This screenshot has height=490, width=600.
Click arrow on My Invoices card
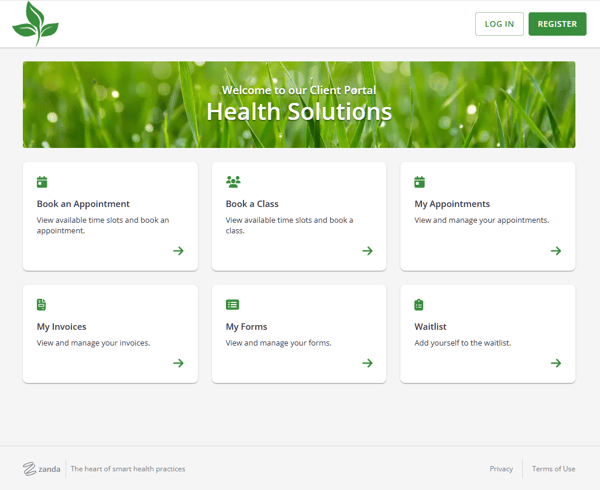click(178, 363)
